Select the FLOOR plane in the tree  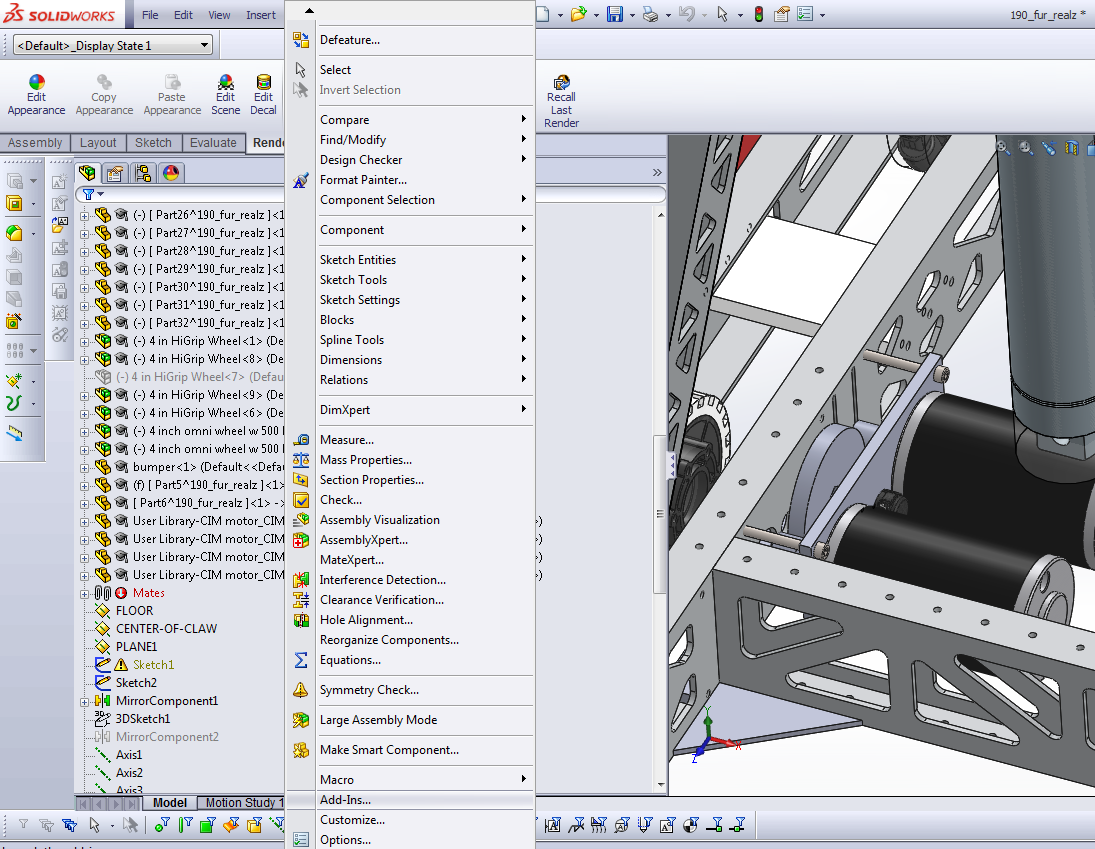(134, 611)
